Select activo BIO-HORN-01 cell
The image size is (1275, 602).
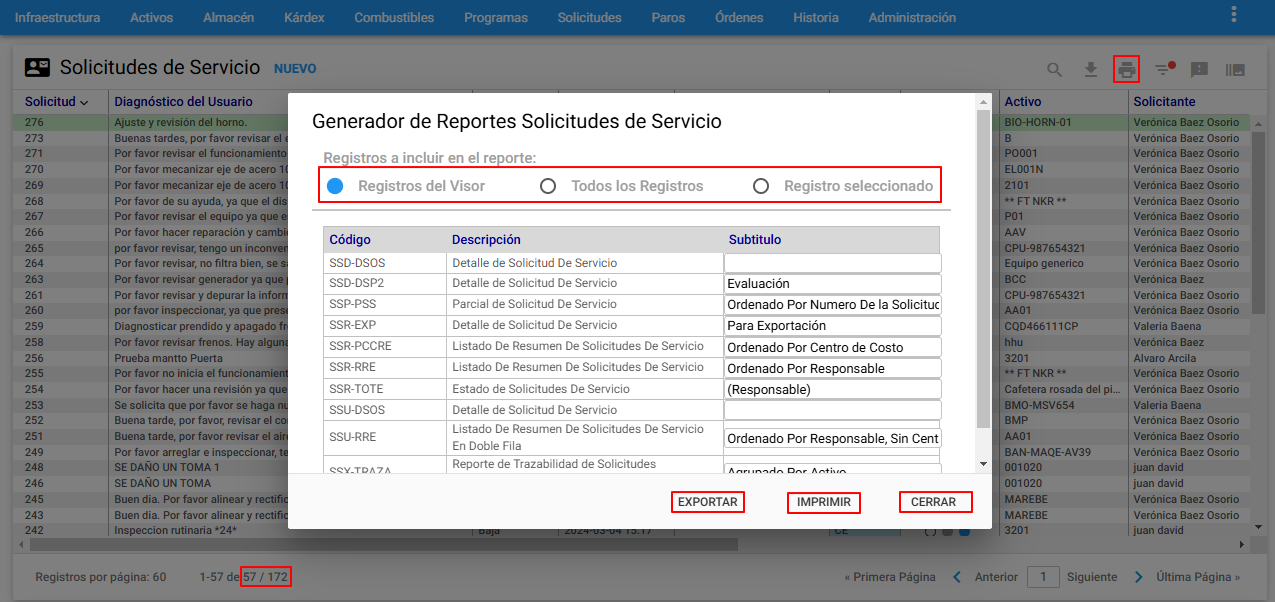point(1038,123)
